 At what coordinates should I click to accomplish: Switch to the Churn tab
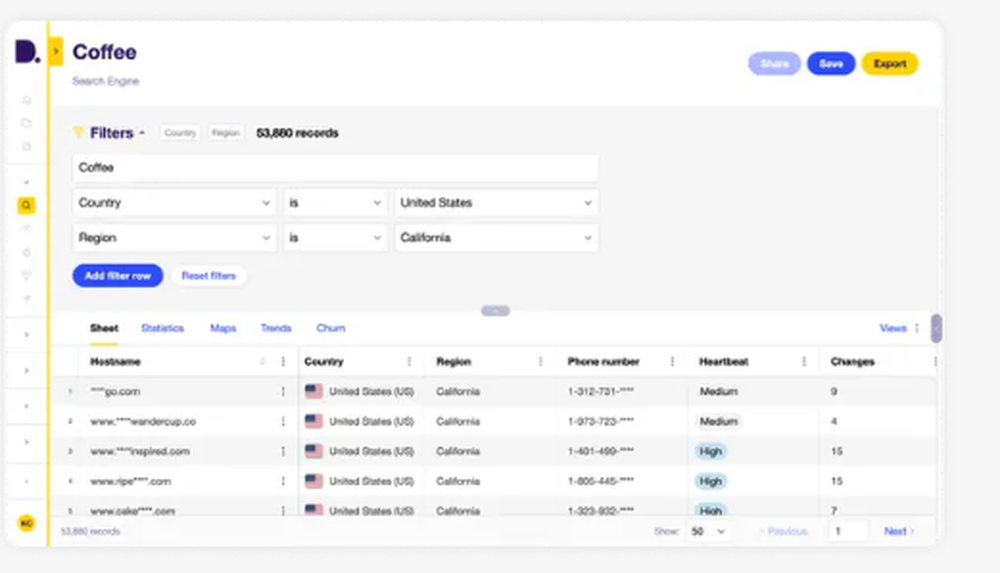point(331,328)
